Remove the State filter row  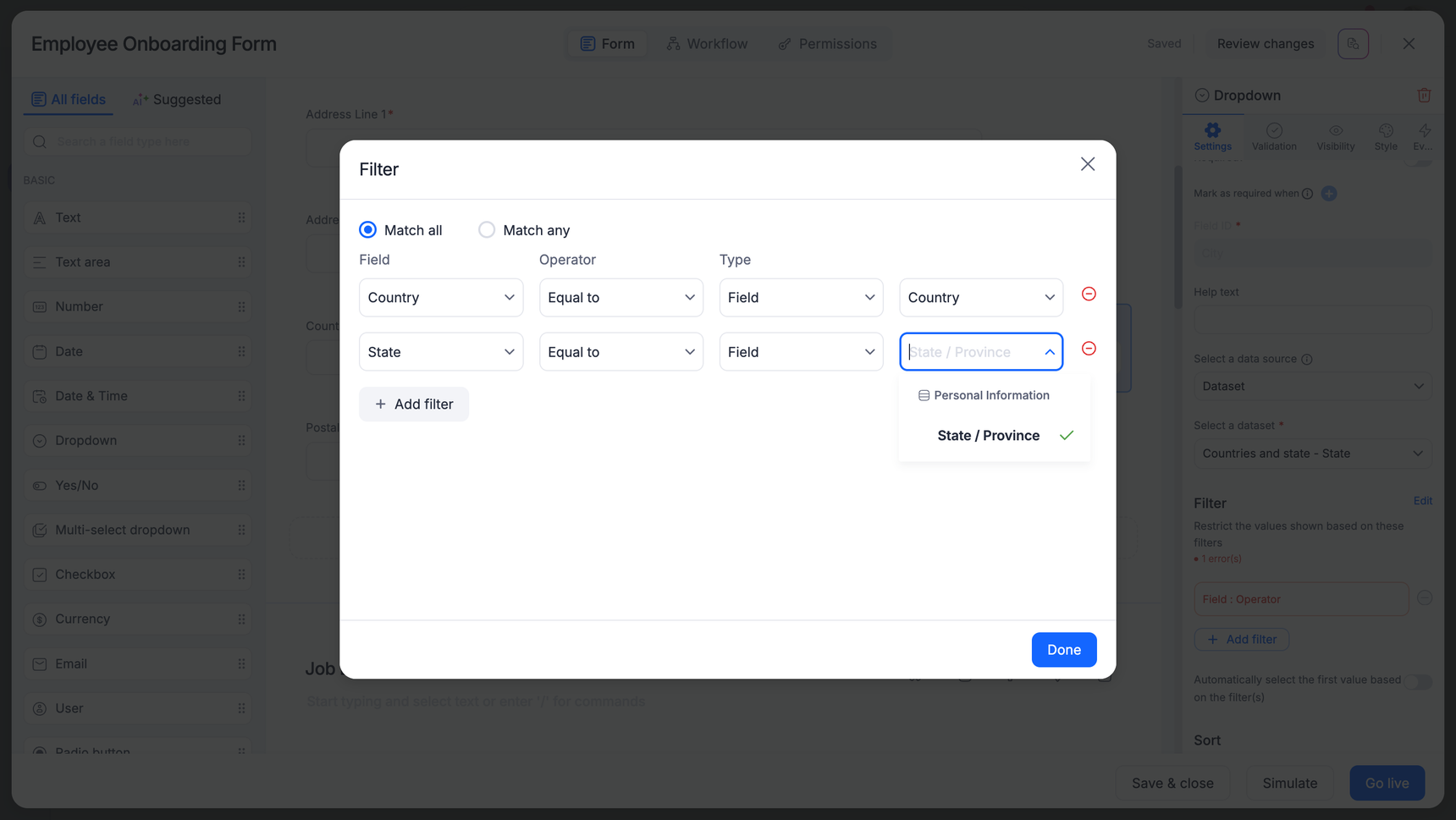1089,349
